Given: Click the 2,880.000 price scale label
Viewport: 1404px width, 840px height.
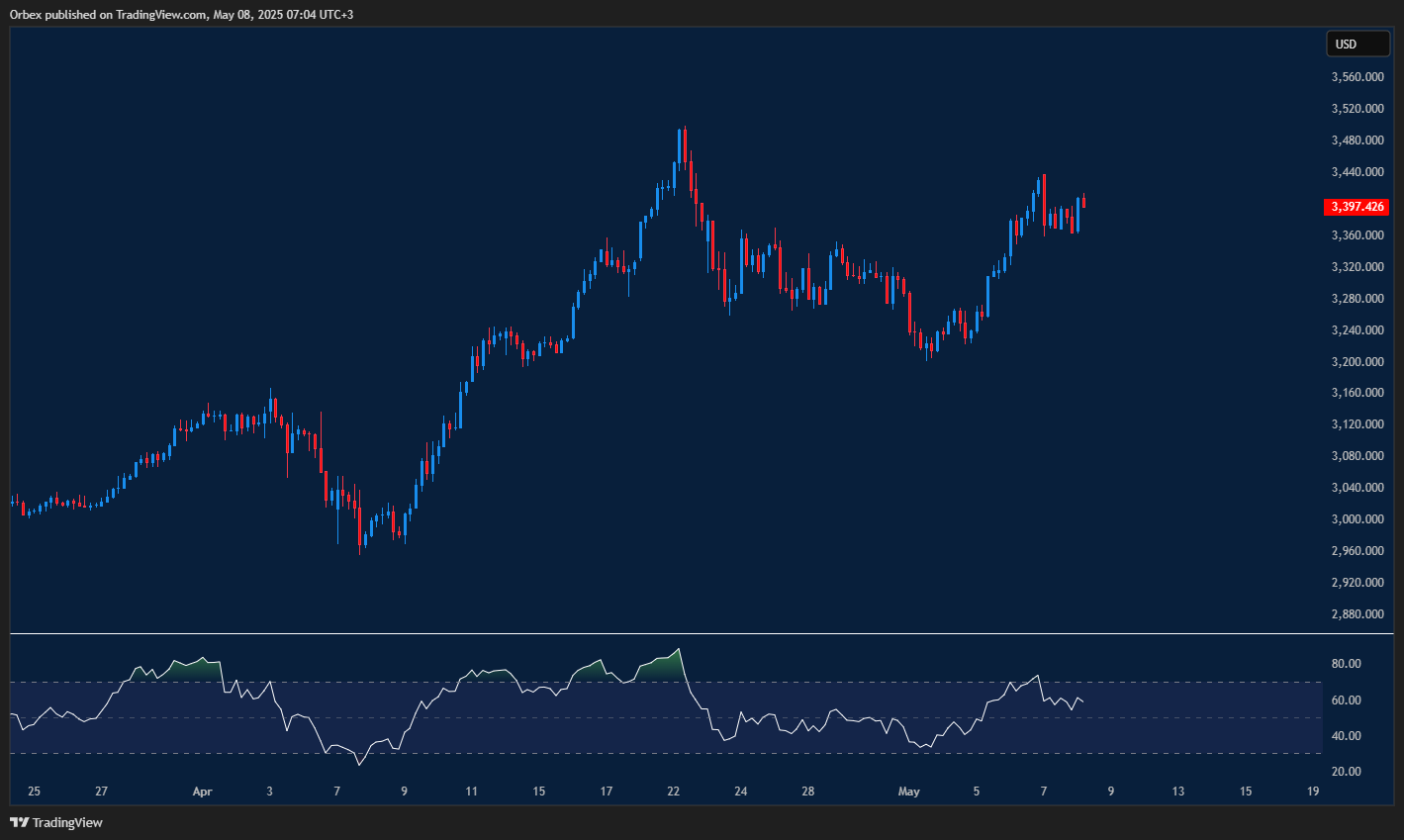Looking at the screenshot, I should click(x=1357, y=614).
